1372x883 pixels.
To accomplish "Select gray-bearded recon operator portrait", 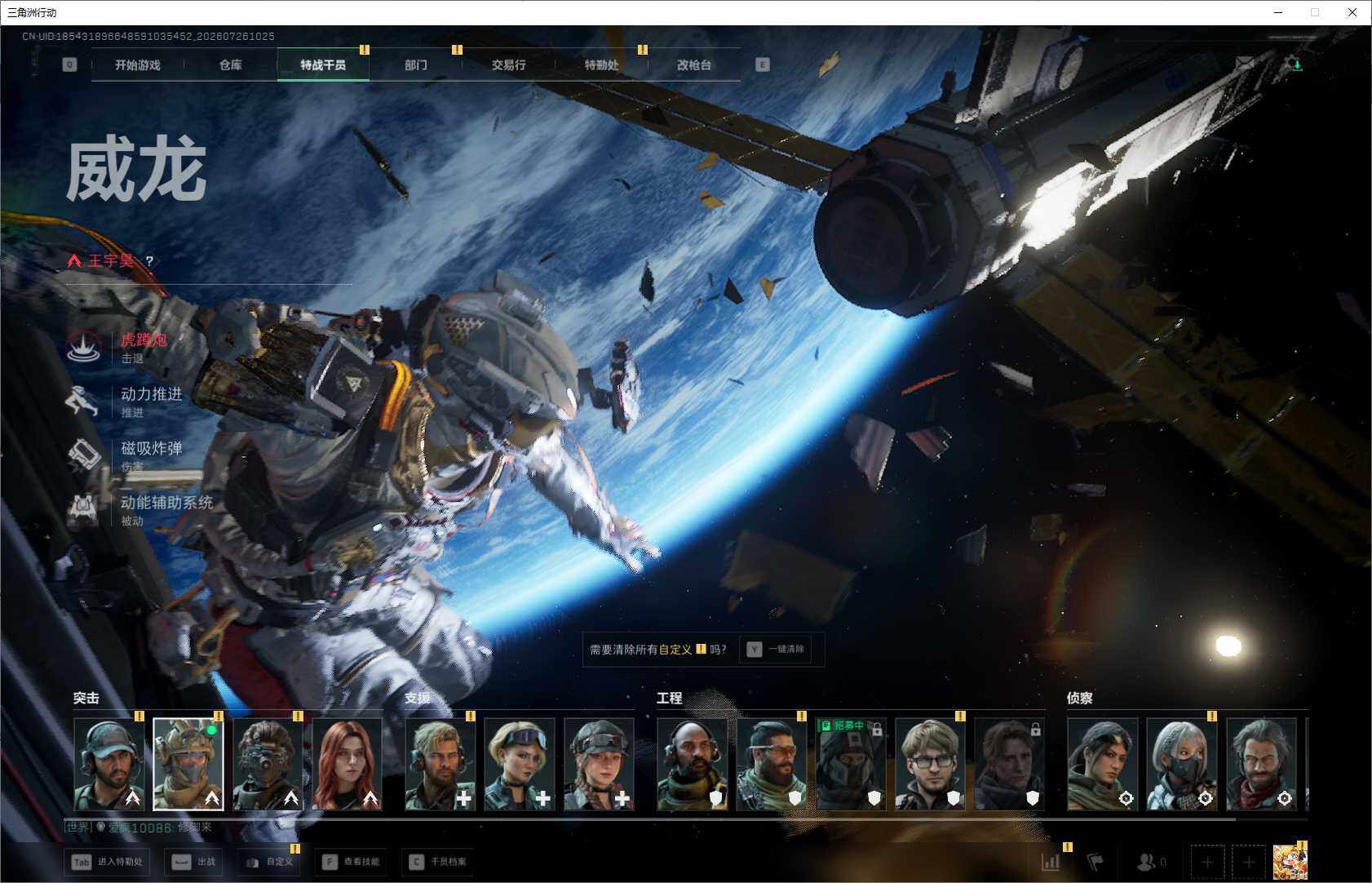I will tap(1261, 764).
